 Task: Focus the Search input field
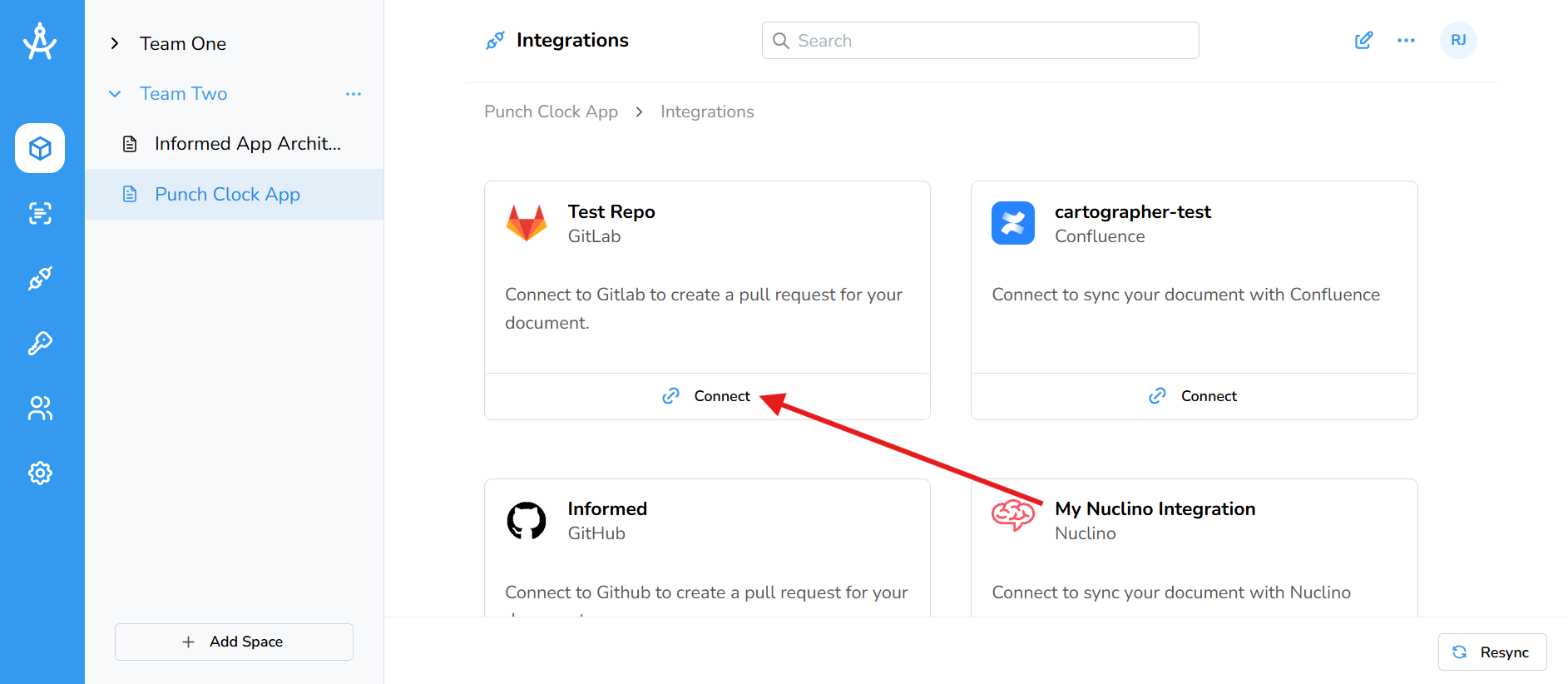tap(980, 41)
